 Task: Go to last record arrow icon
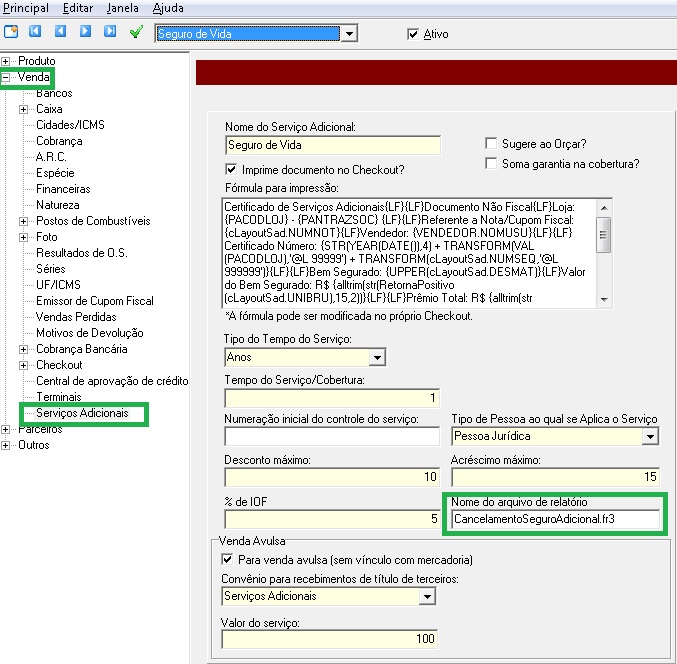point(110,31)
